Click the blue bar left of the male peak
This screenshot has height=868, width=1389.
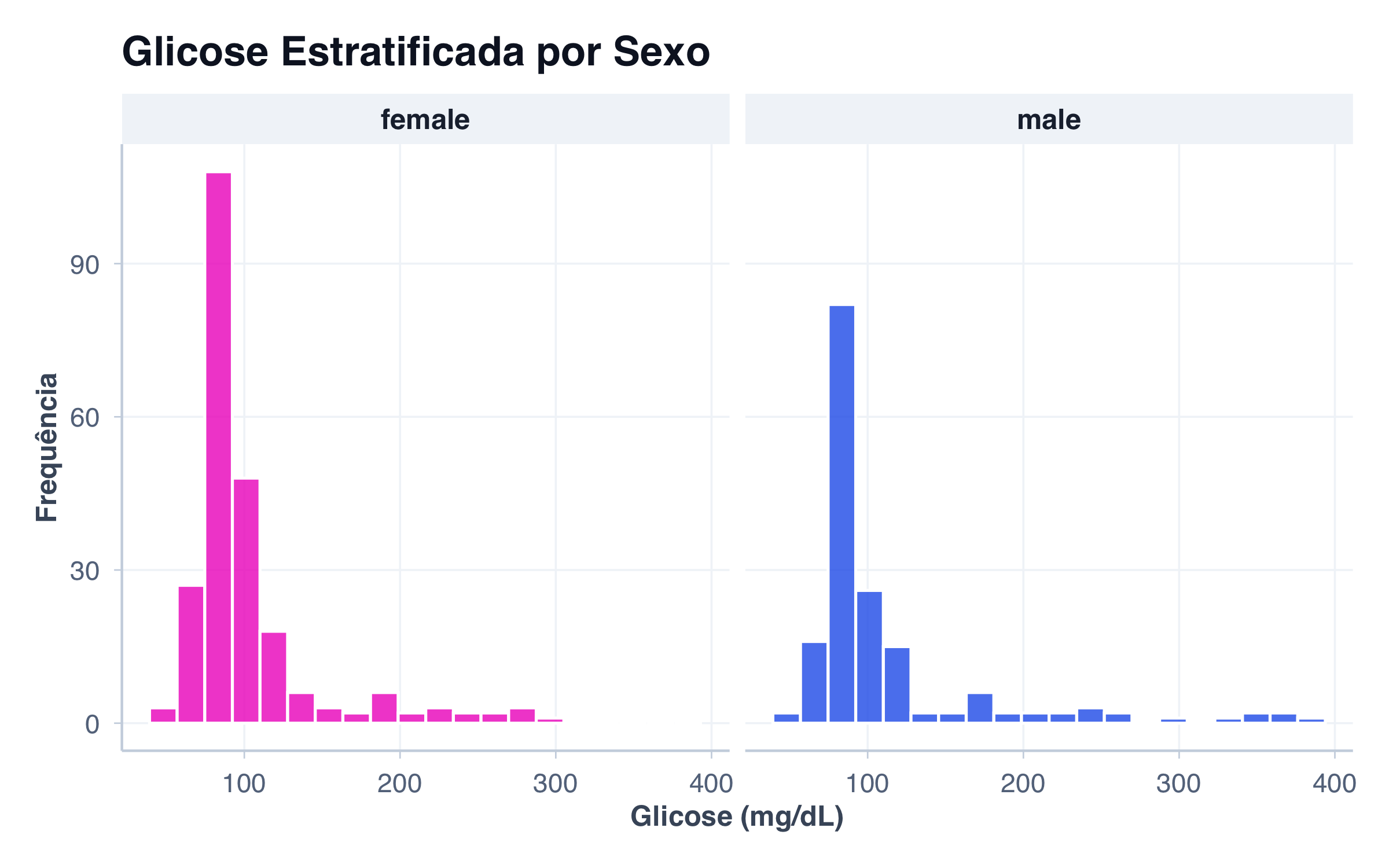tap(814, 682)
